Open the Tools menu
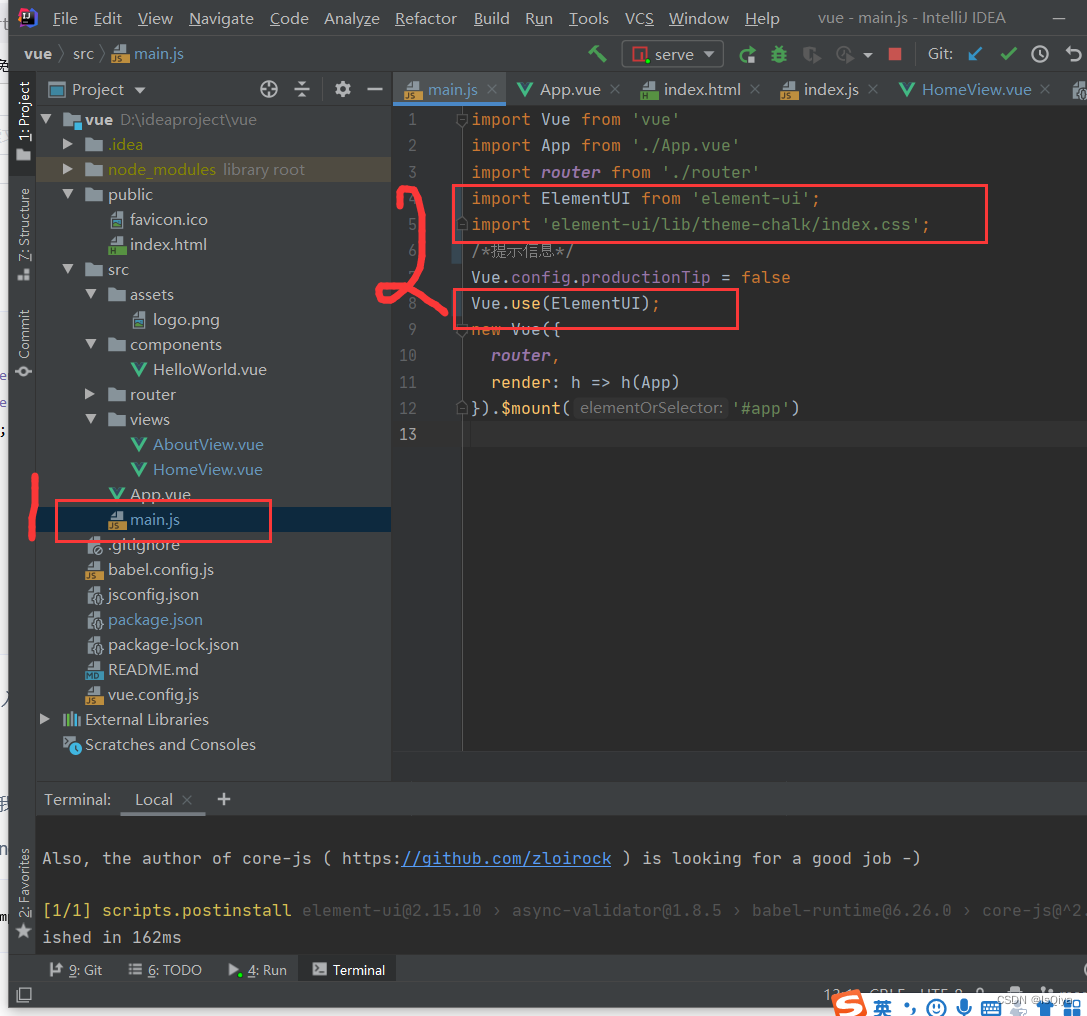This screenshot has height=1016, width=1087. pos(589,19)
